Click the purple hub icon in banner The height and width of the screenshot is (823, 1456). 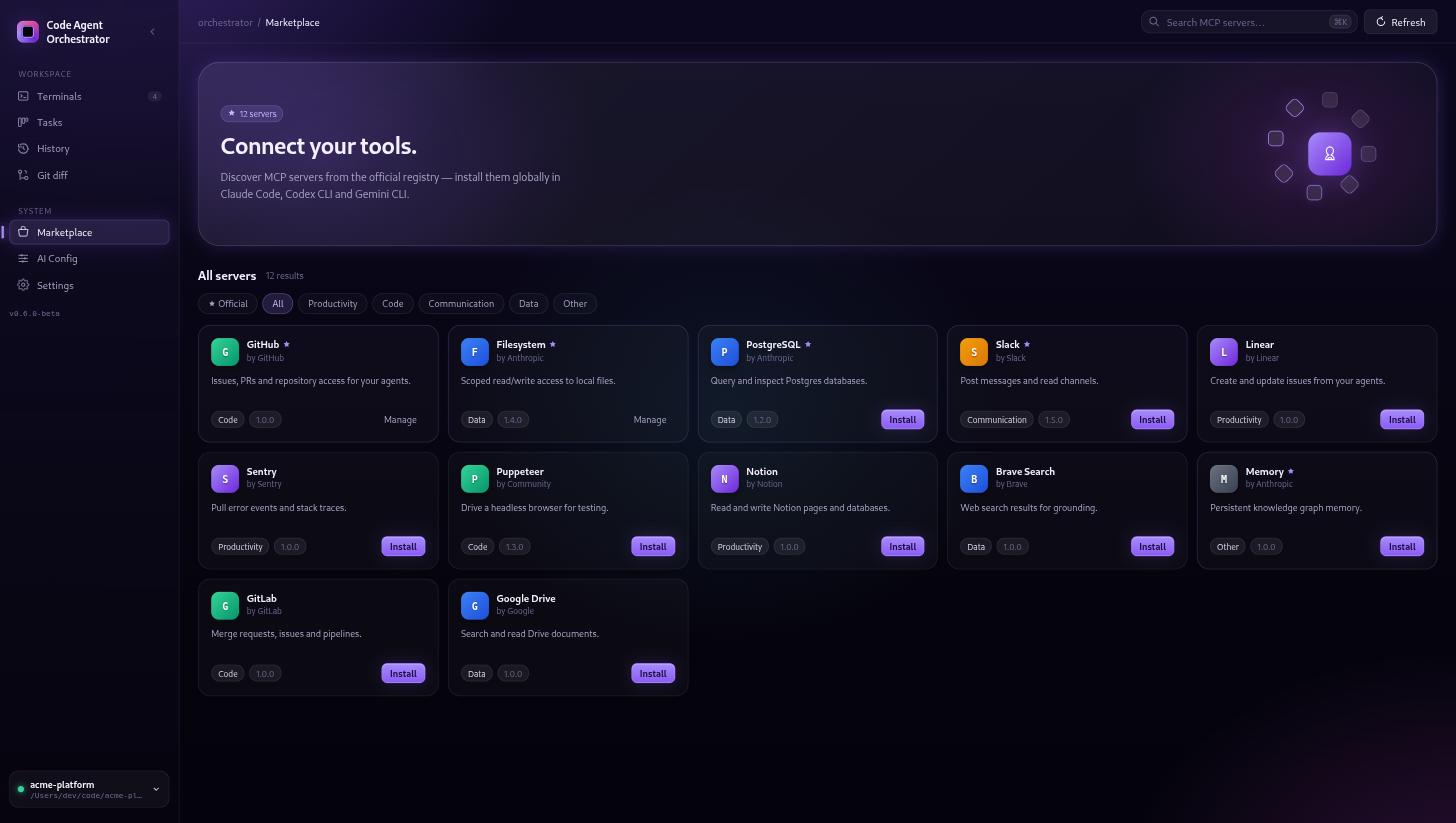click(1329, 153)
